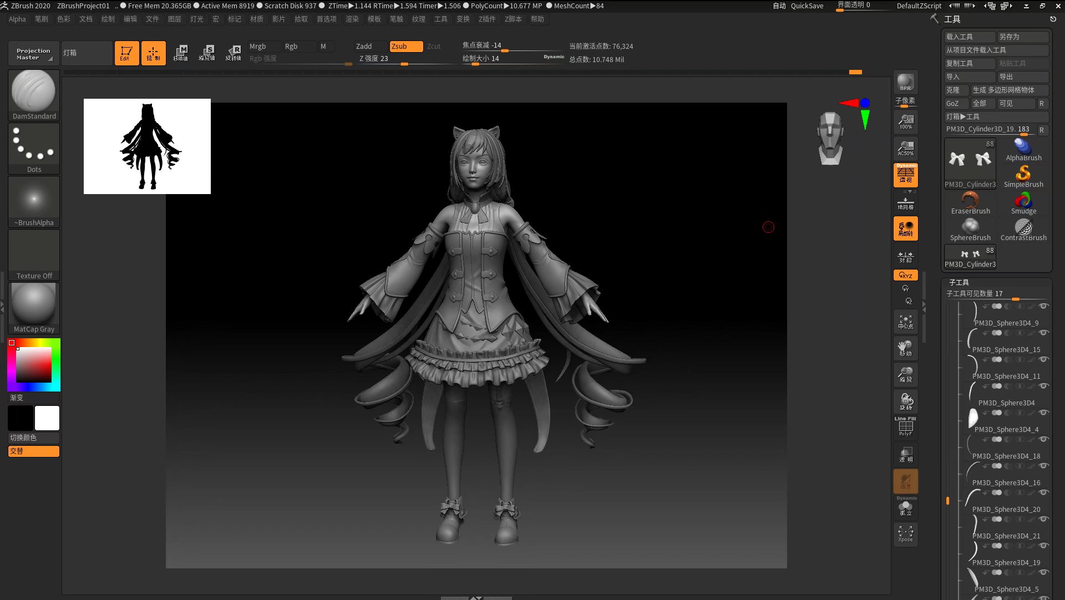Select the Rotate (R) gizmo icon
This screenshot has height=600, width=1065.
233,53
